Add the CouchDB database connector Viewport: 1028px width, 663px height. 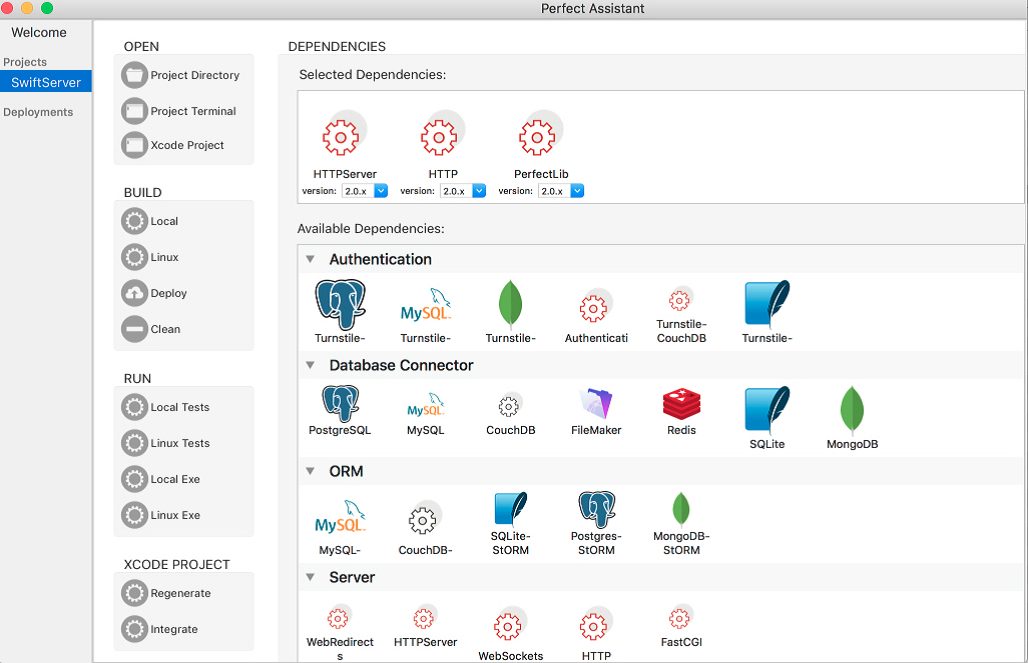(511, 414)
